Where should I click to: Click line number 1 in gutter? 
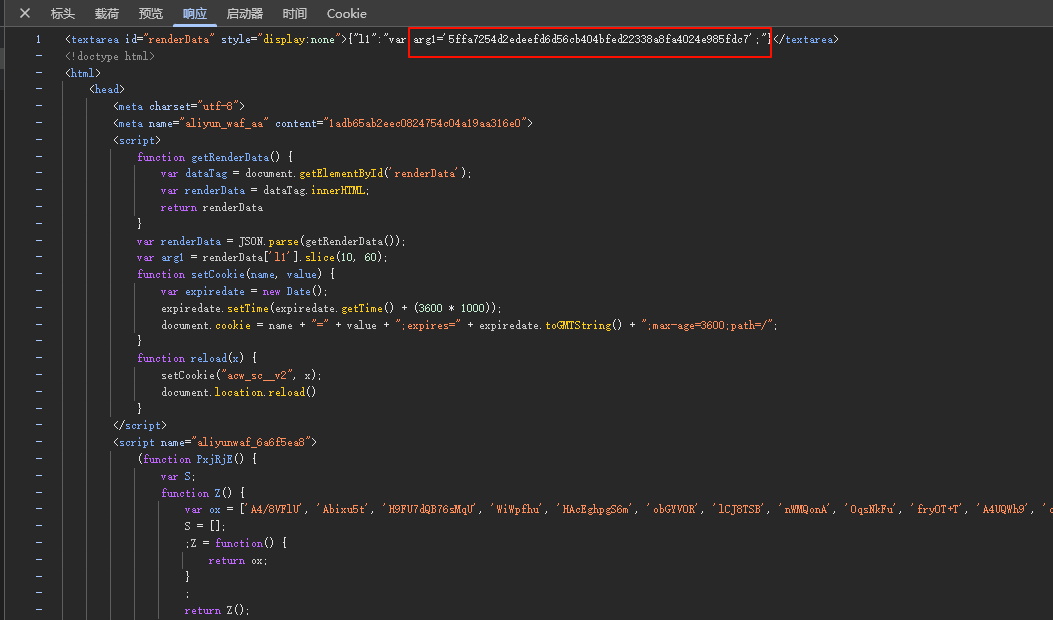click(38, 40)
